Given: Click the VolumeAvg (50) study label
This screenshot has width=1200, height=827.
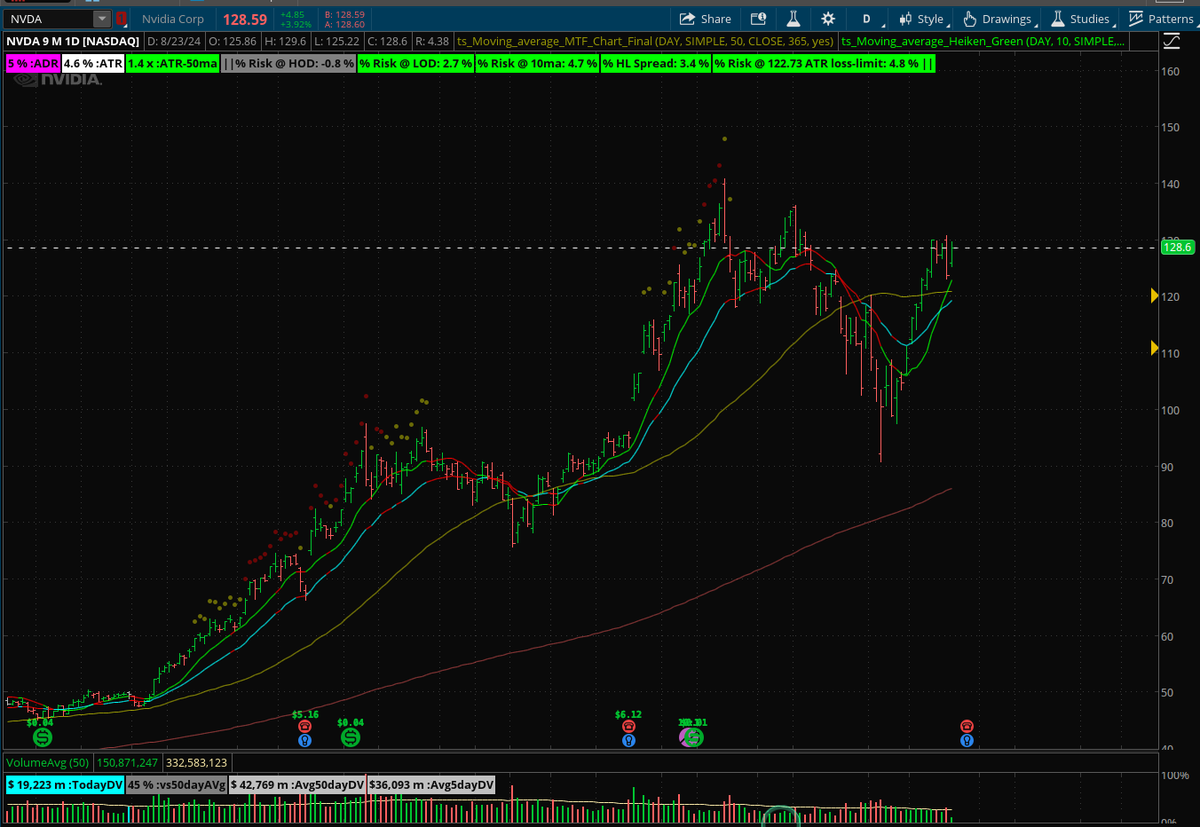Looking at the screenshot, I should (x=46, y=763).
